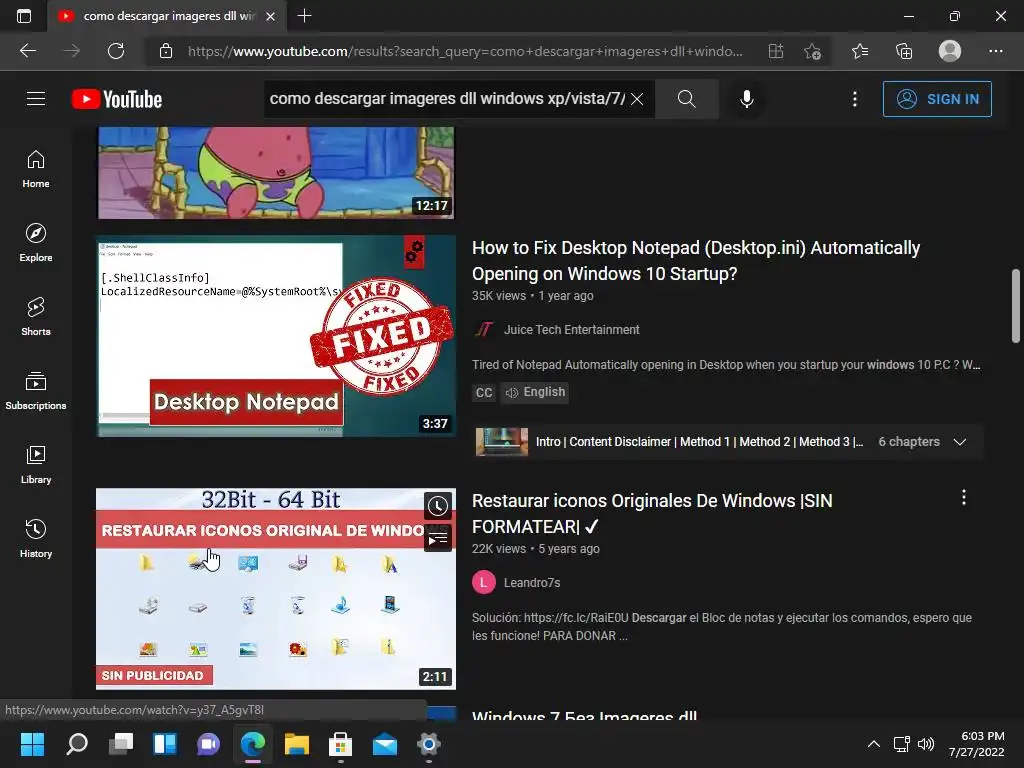This screenshot has height=768, width=1024.
Task: Open the apps available icon in address bar
Action: (x=775, y=51)
